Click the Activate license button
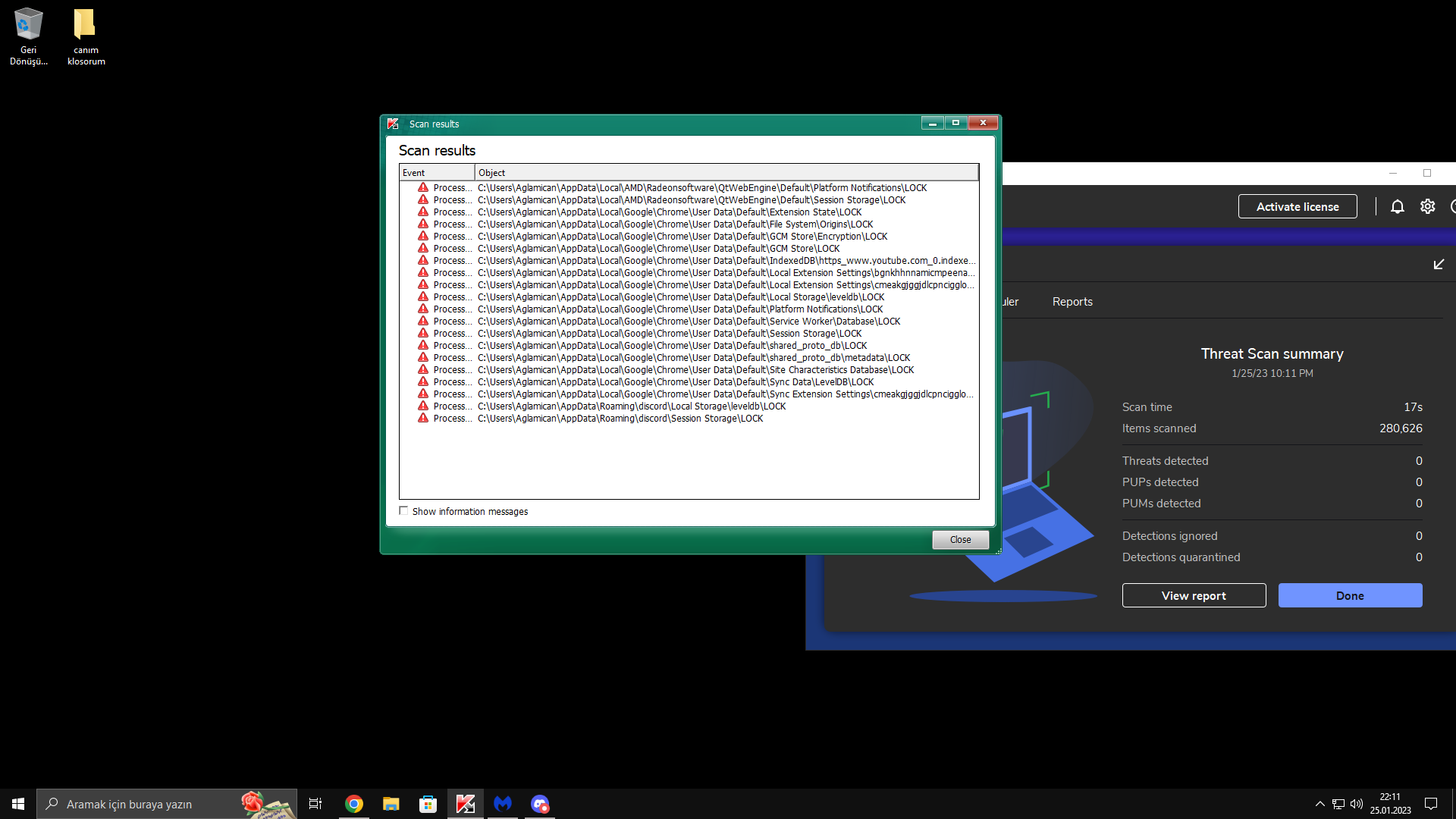The height and width of the screenshot is (819, 1456). coord(1297,206)
